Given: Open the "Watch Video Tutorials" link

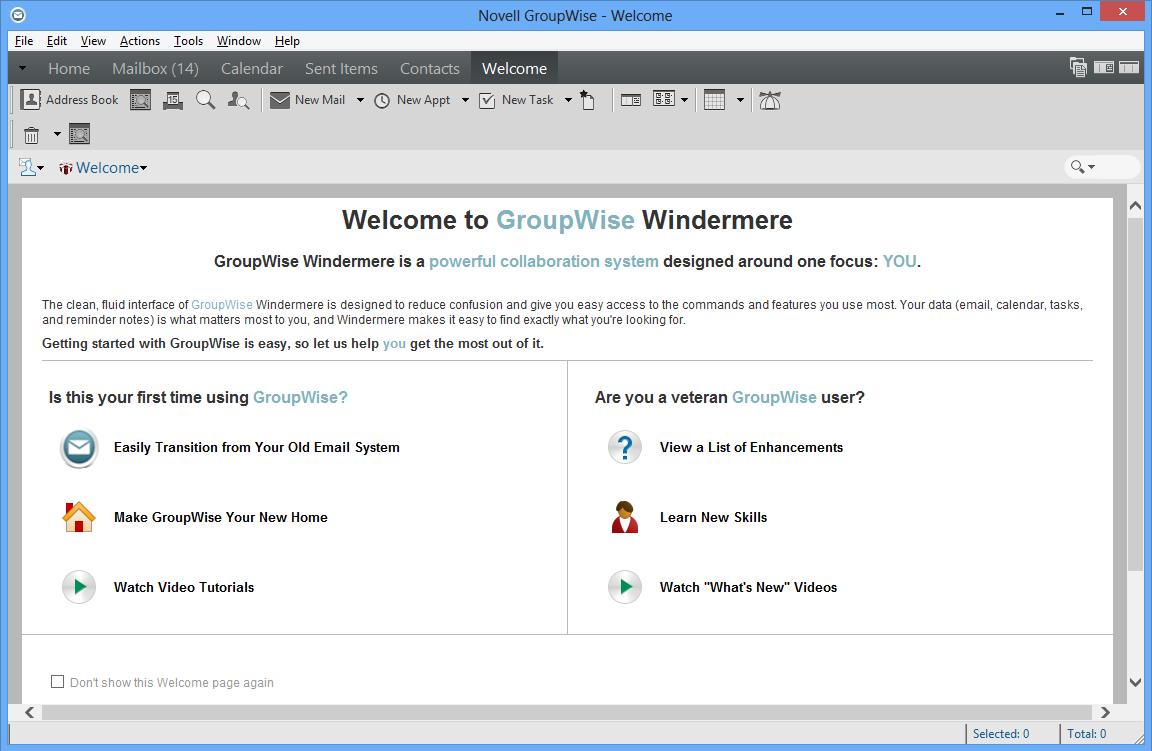Looking at the screenshot, I should [184, 587].
